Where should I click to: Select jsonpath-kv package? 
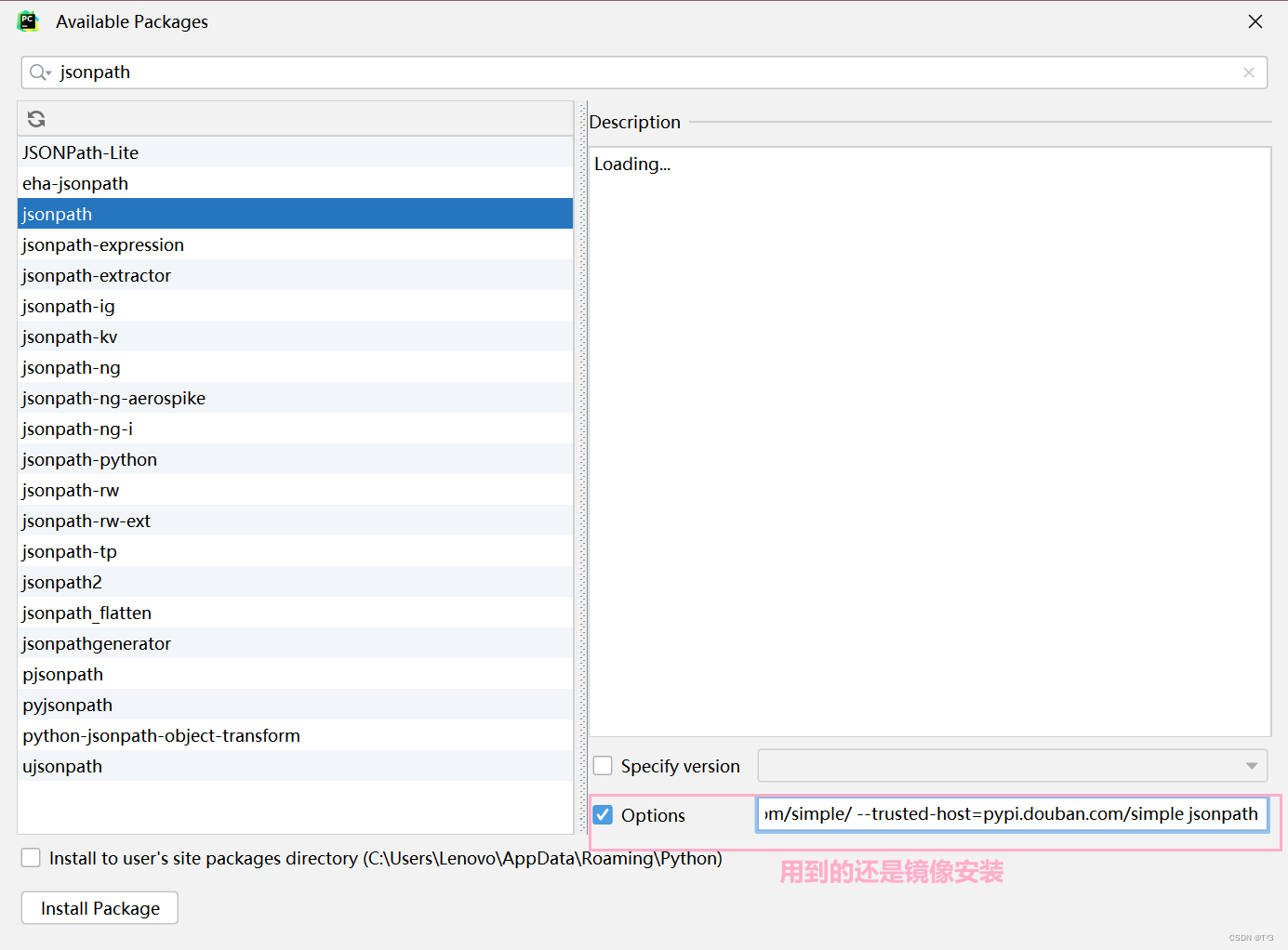tap(296, 336)
